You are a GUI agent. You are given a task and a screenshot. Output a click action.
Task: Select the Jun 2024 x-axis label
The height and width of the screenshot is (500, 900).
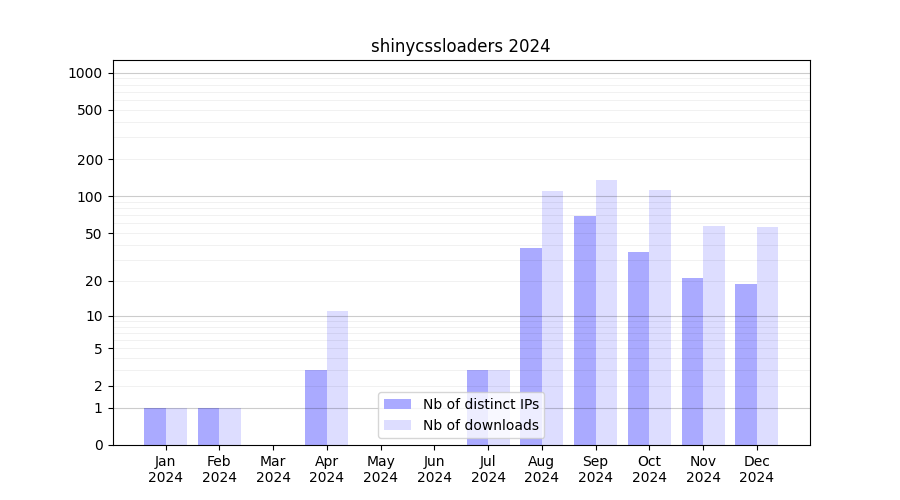[x=434, y=469]
